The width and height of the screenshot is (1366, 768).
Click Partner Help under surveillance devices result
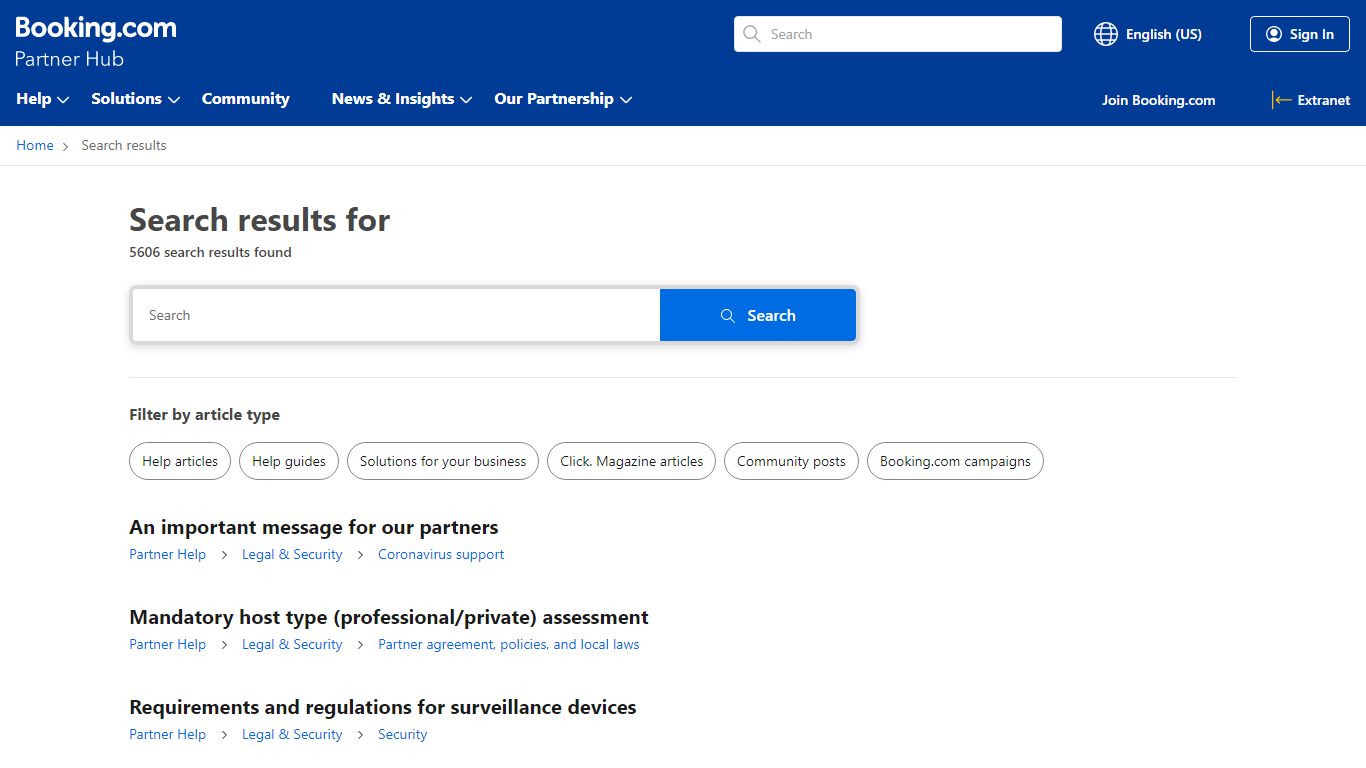(x=168, y=734)
